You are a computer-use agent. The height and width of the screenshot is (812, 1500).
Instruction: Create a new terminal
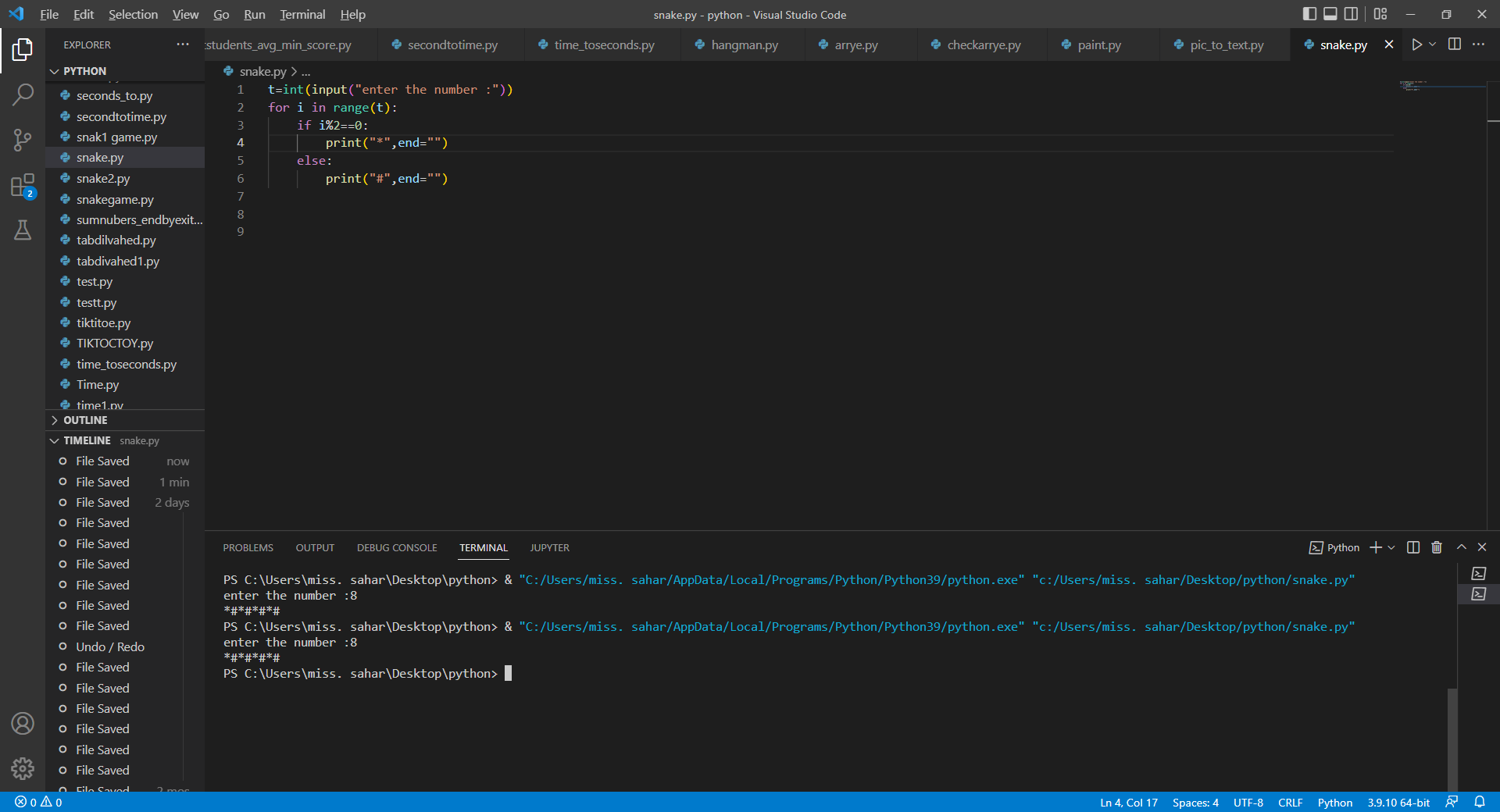[1373, 547]
